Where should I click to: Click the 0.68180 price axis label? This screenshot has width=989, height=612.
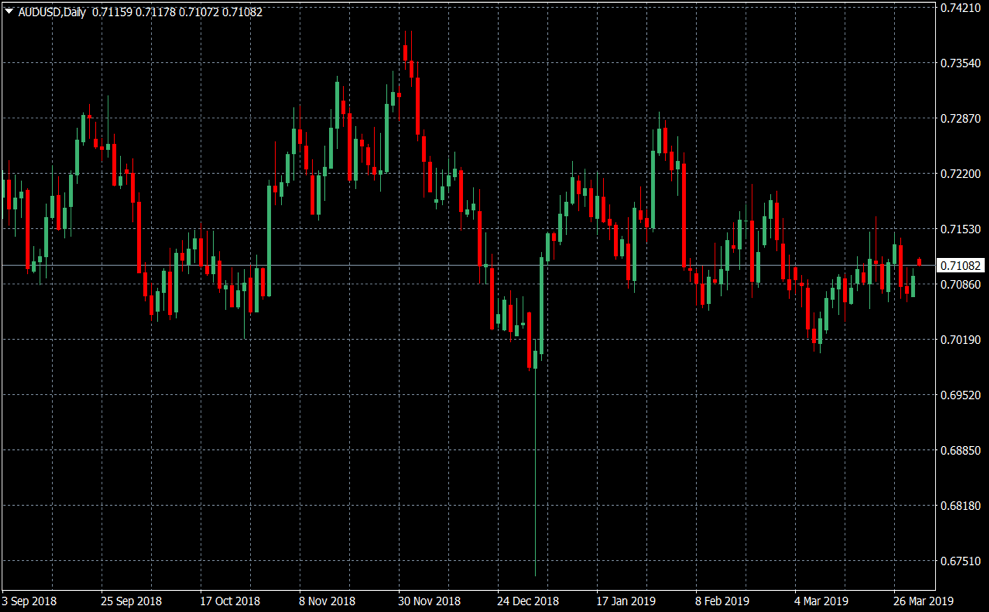(961, 505)
